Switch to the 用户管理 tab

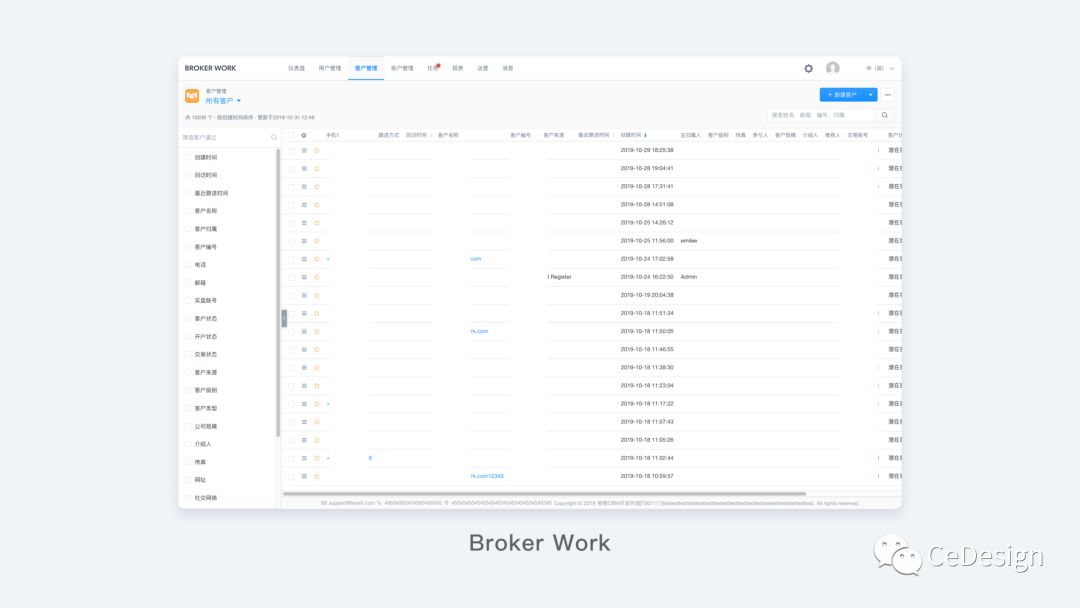(330, 68)
